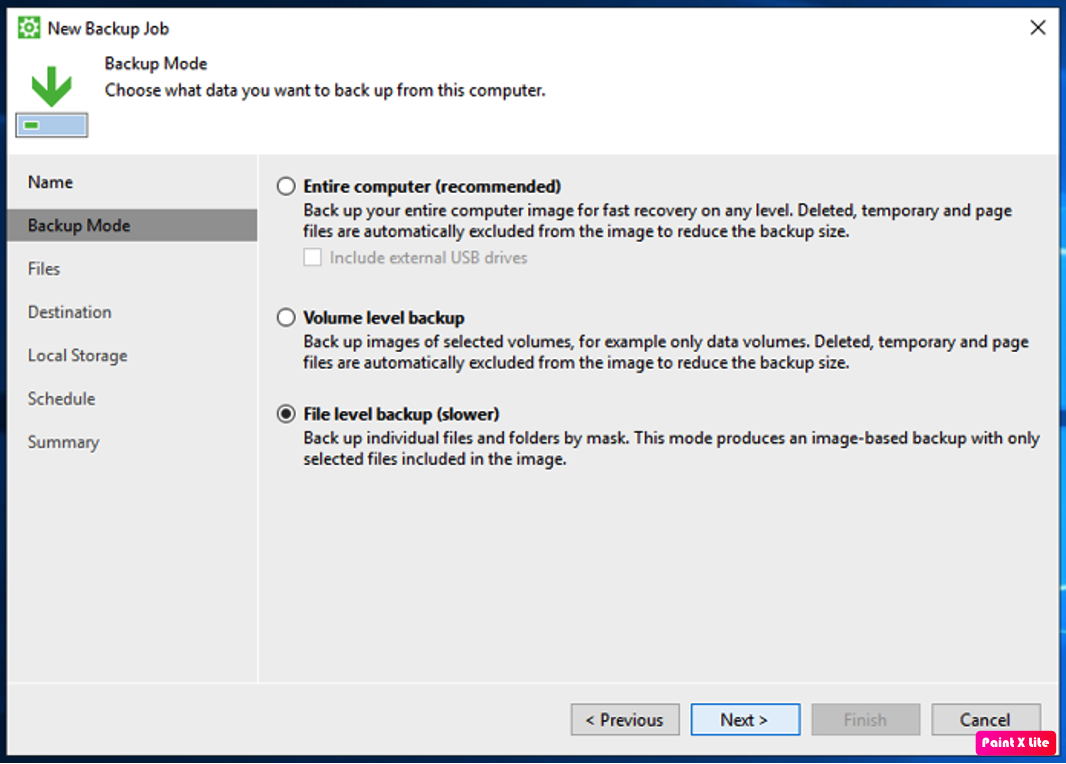The width and height of the screenshot is (1066, 764).
Task: Go to the Backup Mode step
Action: pos(133,226)
